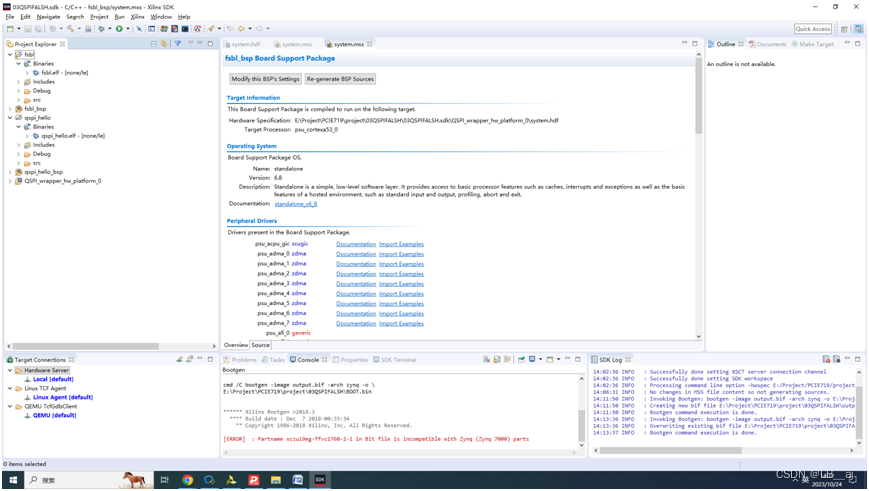Expand the fsbl_bsp project node
This screenshot has width=869, height=491.
click(10, 109)
